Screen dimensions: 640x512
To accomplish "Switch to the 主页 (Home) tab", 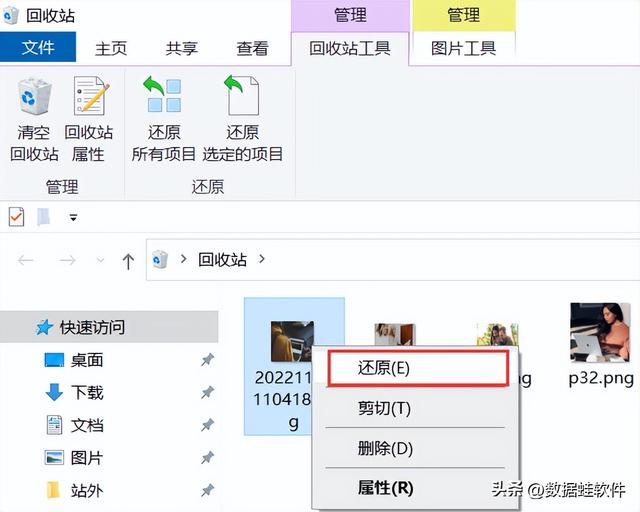I will 111,48.
